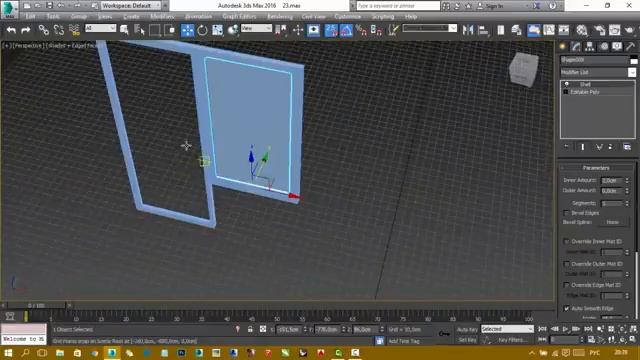
Task: Click the Bevel Spline None button
Action: (x=612, y=222)
